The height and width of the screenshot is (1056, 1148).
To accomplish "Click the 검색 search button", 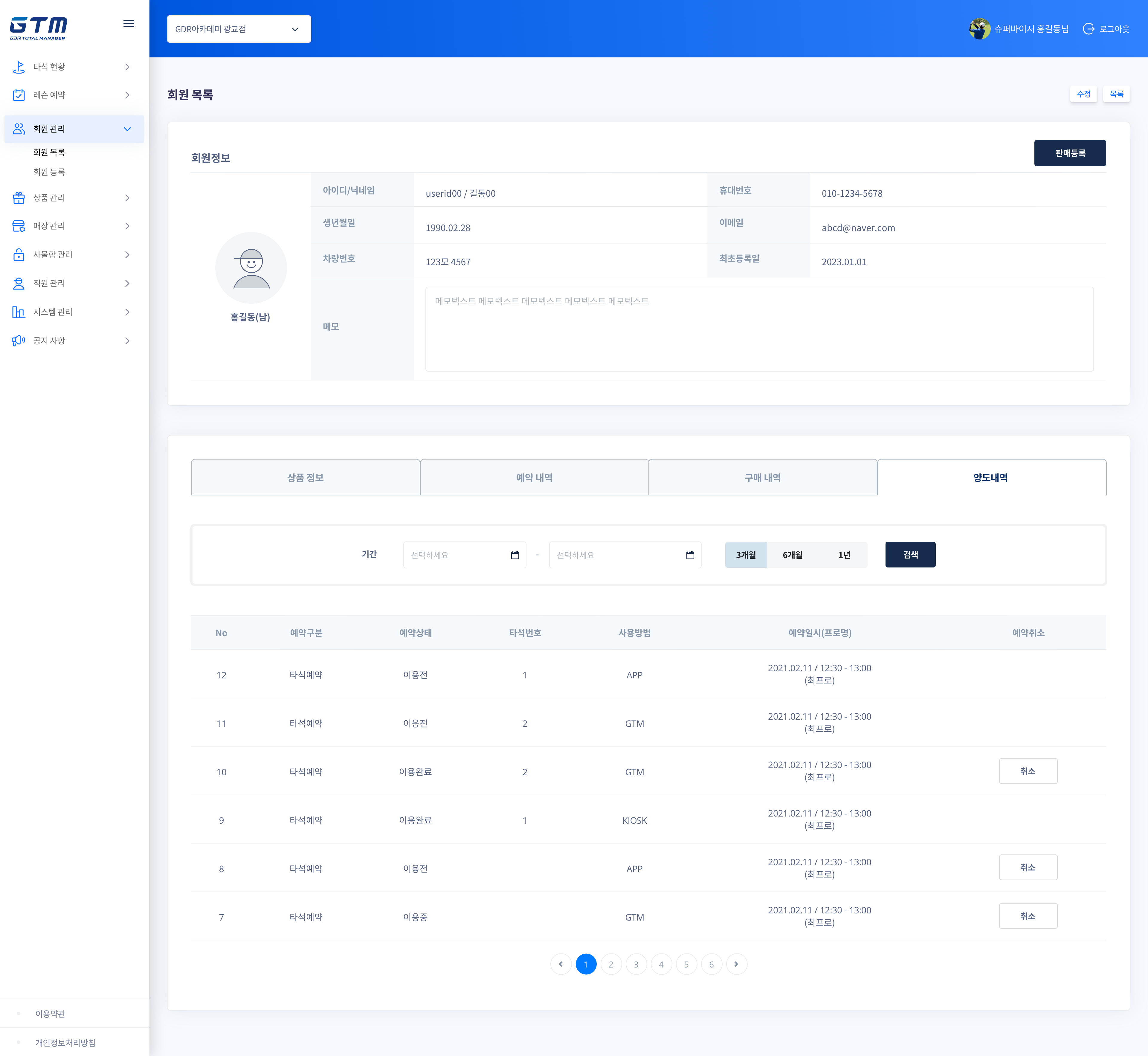I will [910, 555].
